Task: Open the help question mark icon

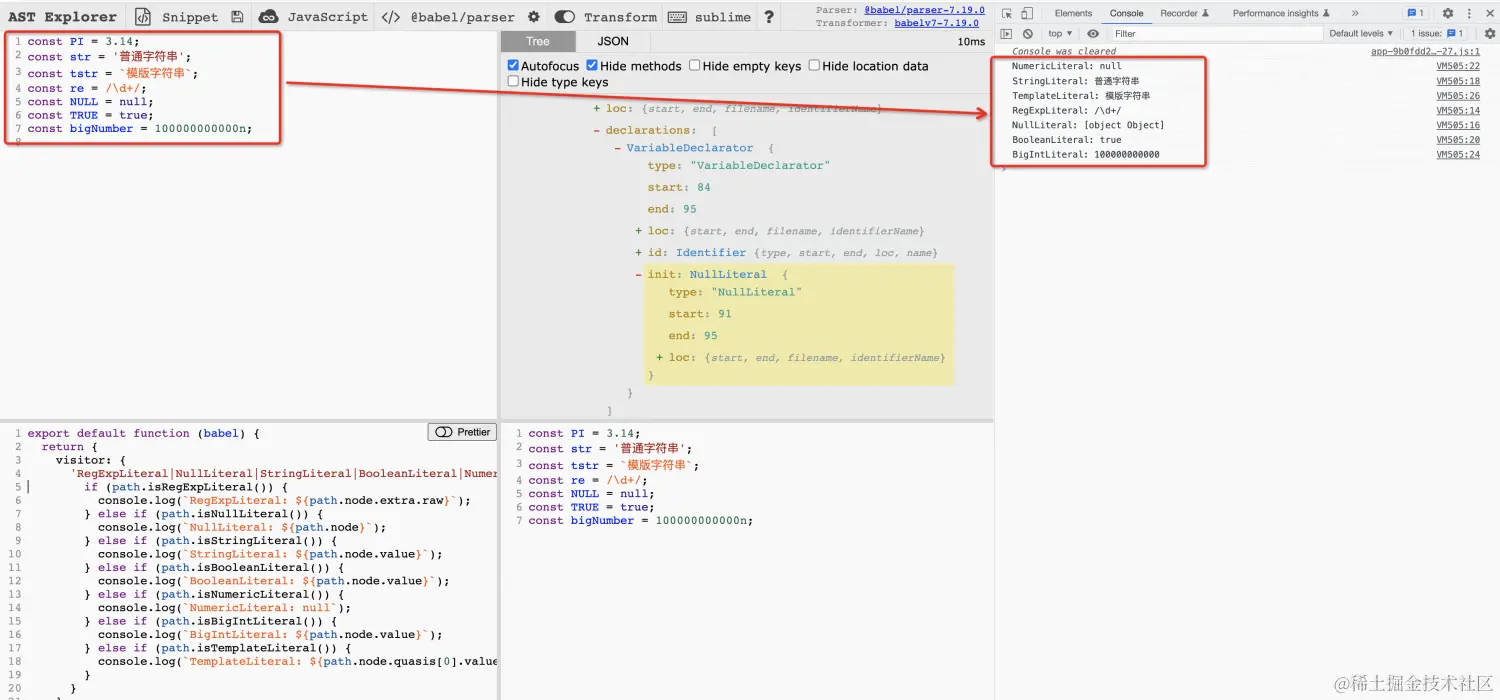Action: tap(769, 17)
